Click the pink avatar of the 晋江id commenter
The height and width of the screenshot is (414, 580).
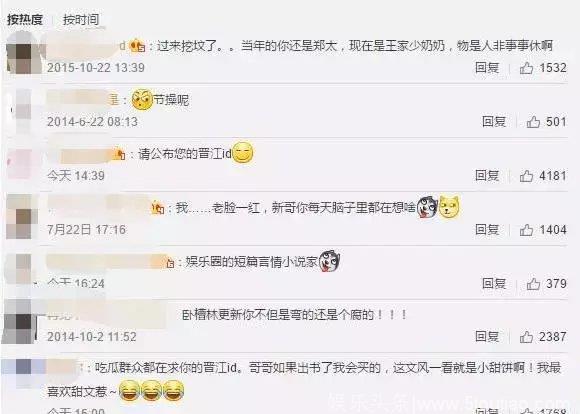point(22,163)
